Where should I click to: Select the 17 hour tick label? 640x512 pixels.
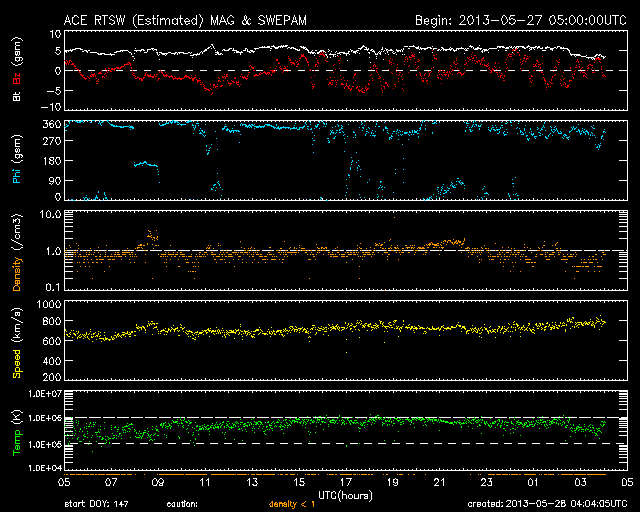pos(345,482)
